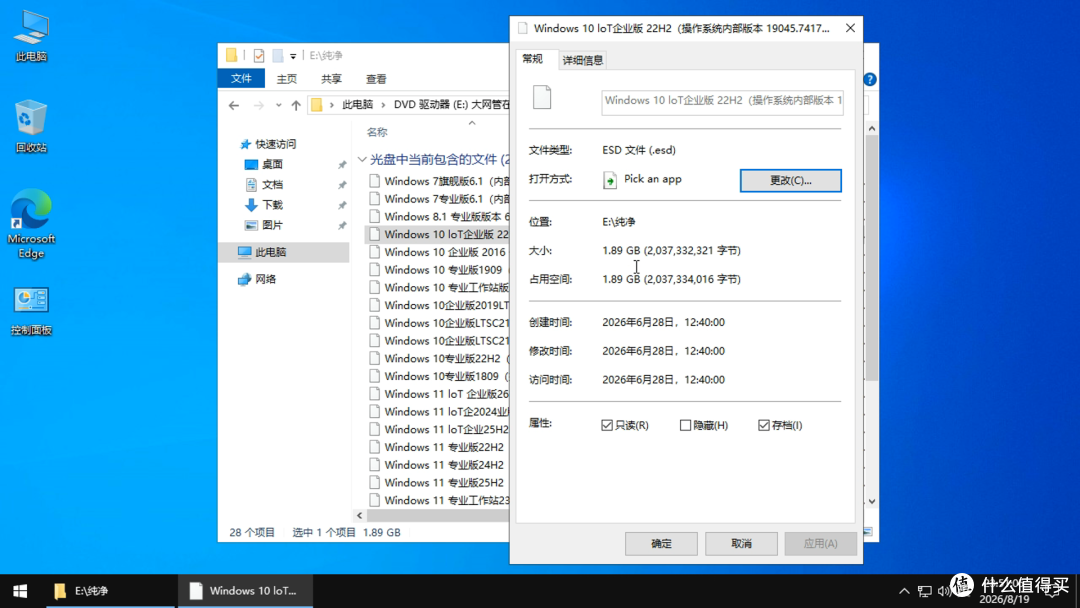Click the back arrow in Explorer

[x=234, y=105]
